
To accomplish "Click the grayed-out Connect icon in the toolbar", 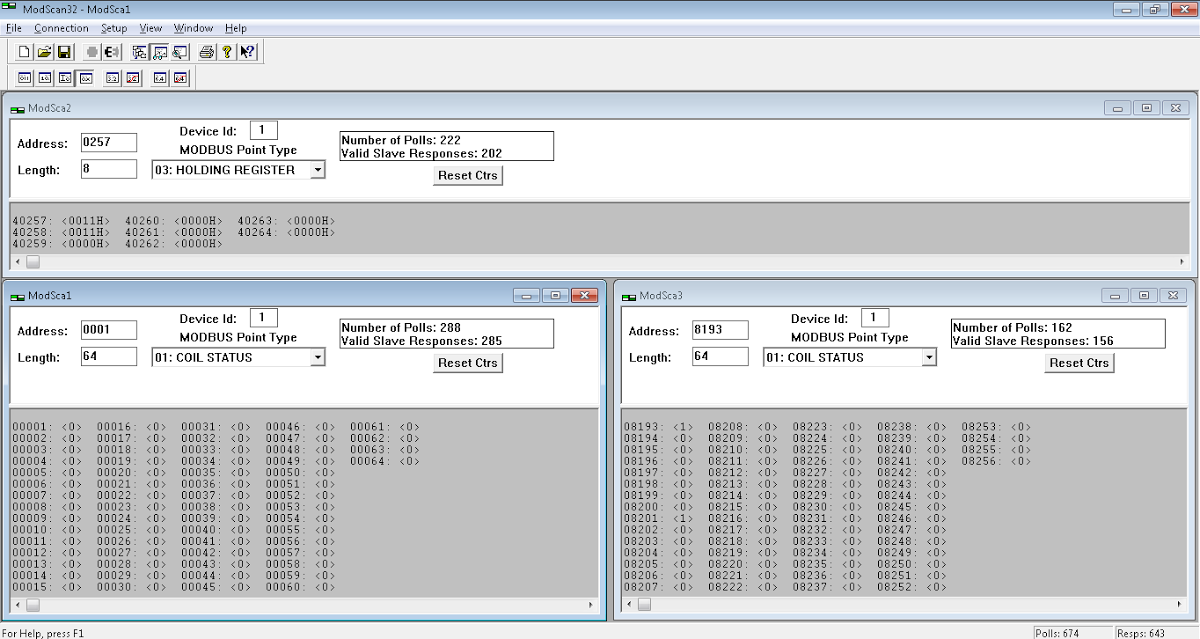I will click(x=92, y=52).
